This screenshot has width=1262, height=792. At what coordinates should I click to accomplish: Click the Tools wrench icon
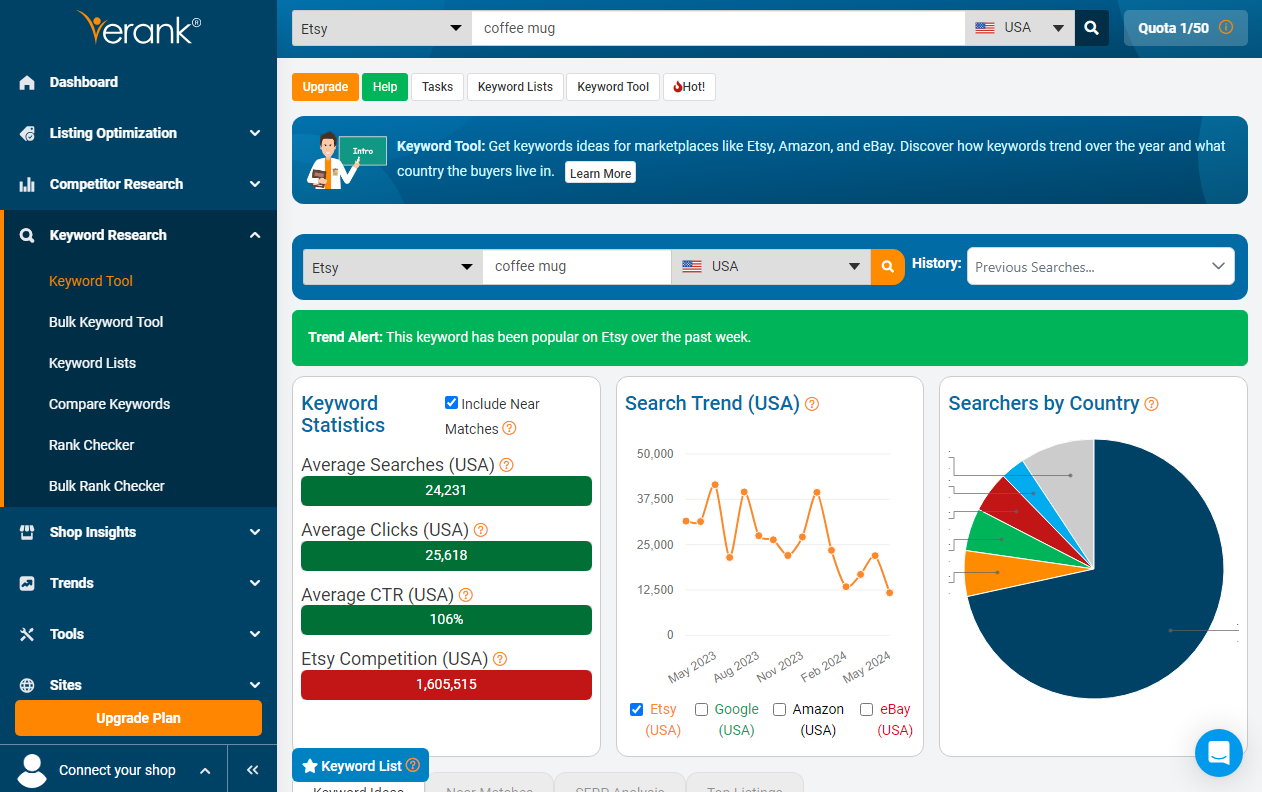tap(27, 635)
